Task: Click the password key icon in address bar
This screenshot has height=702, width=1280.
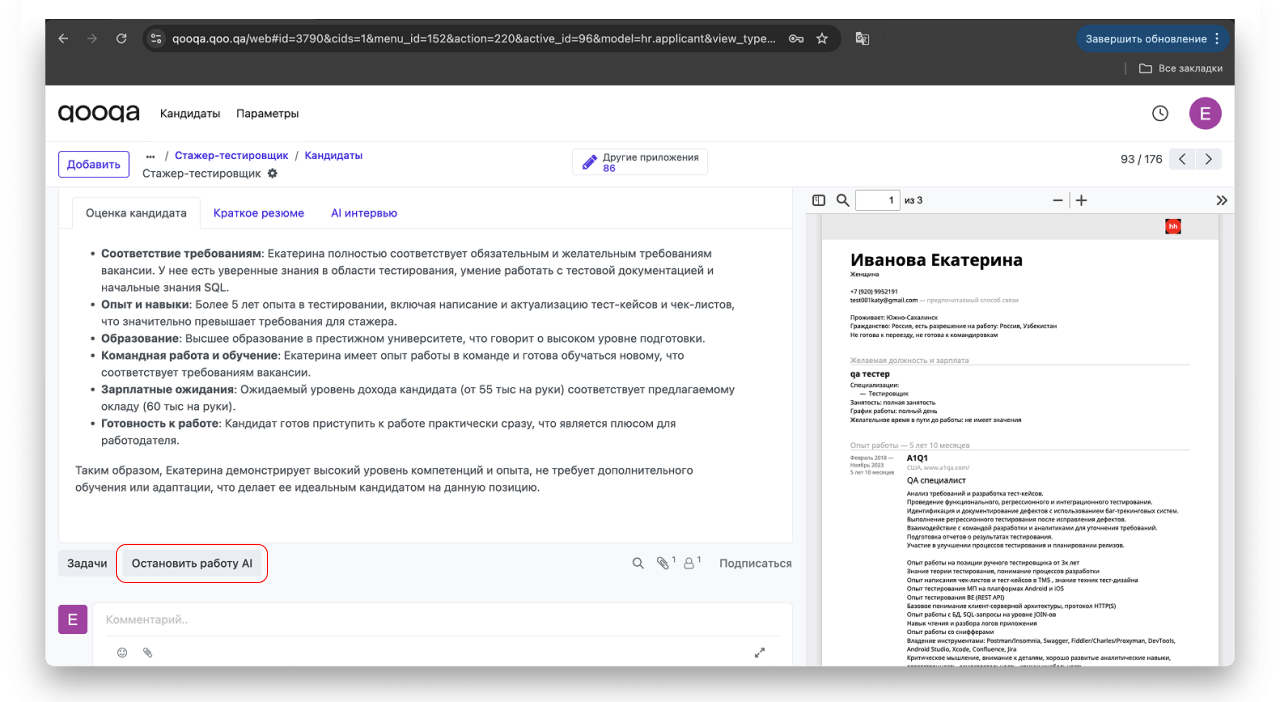Action: tap(796, 39)
